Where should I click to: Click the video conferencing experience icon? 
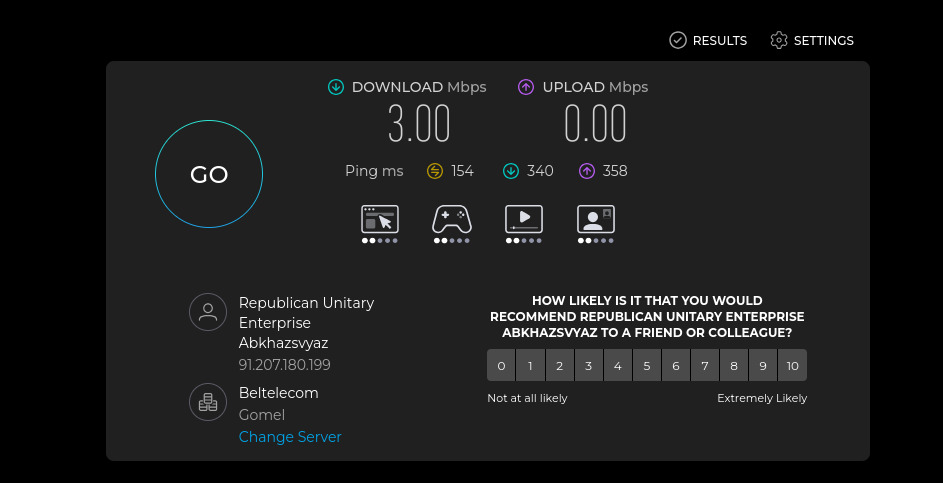click(596, 220)
